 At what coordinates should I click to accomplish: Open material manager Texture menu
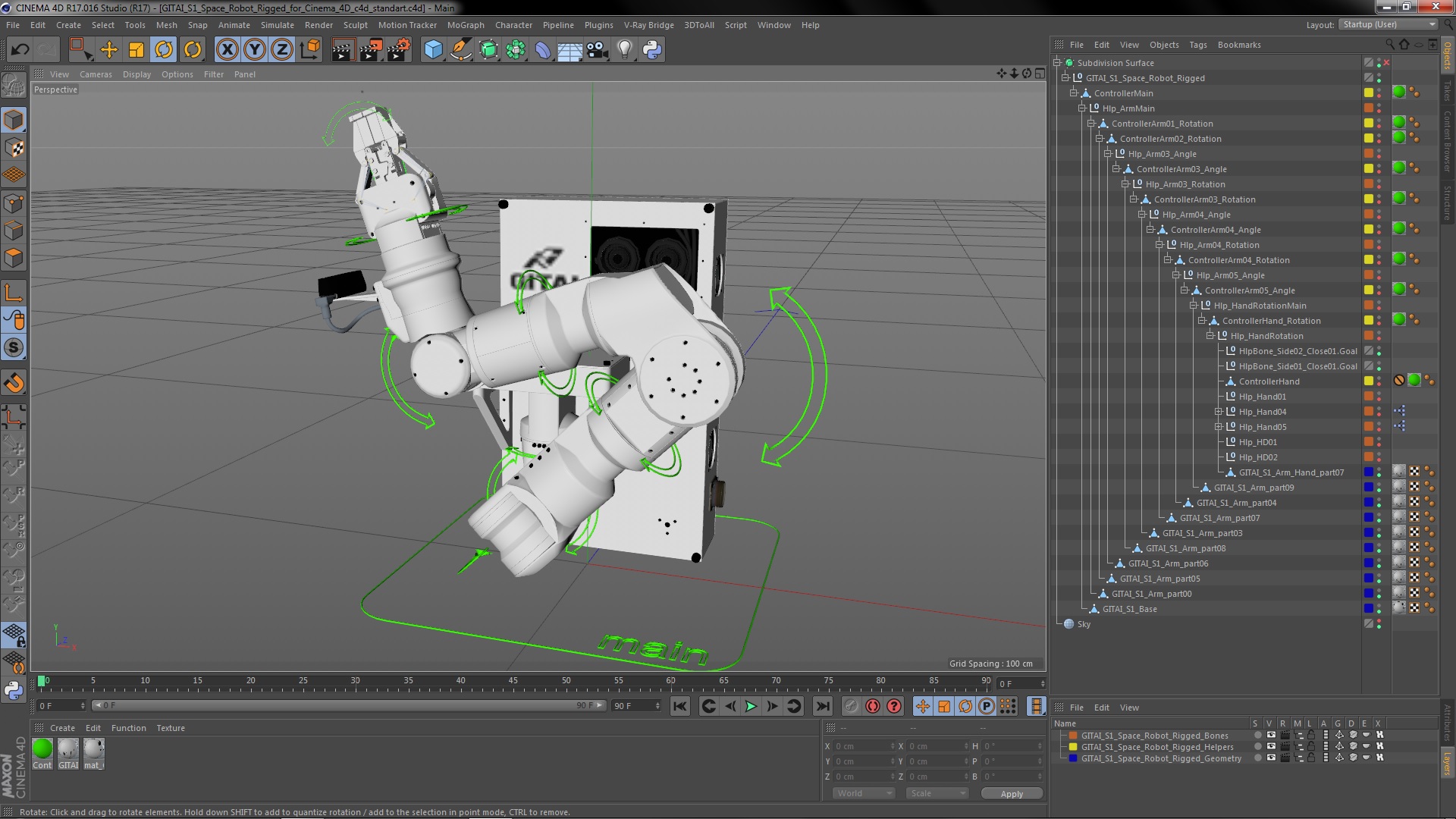click(x=171, y=728)
